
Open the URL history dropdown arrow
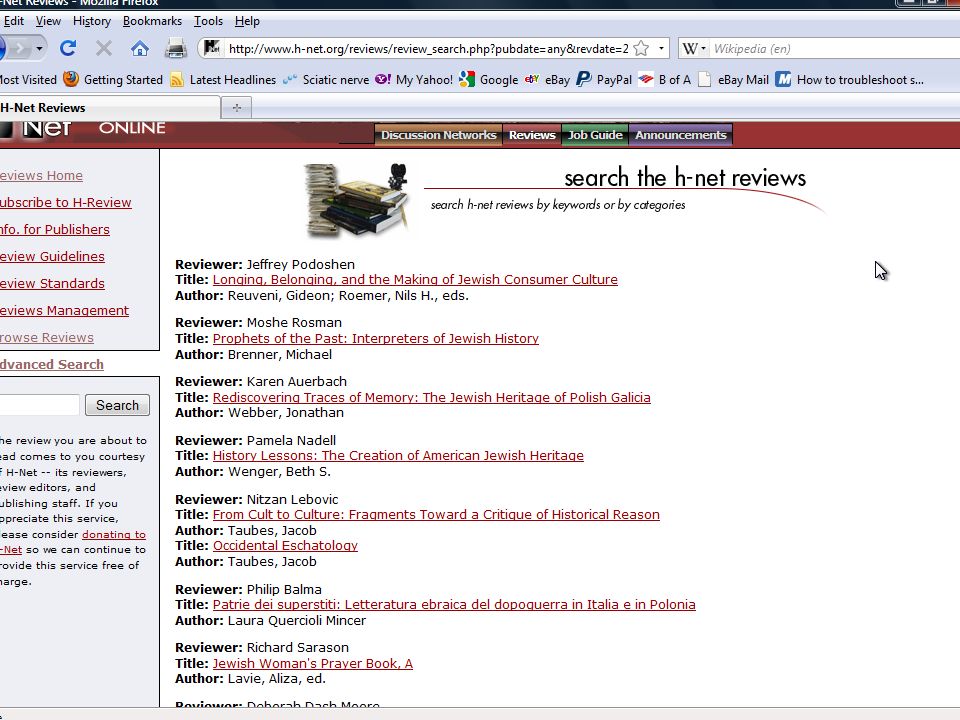[661, 48]
